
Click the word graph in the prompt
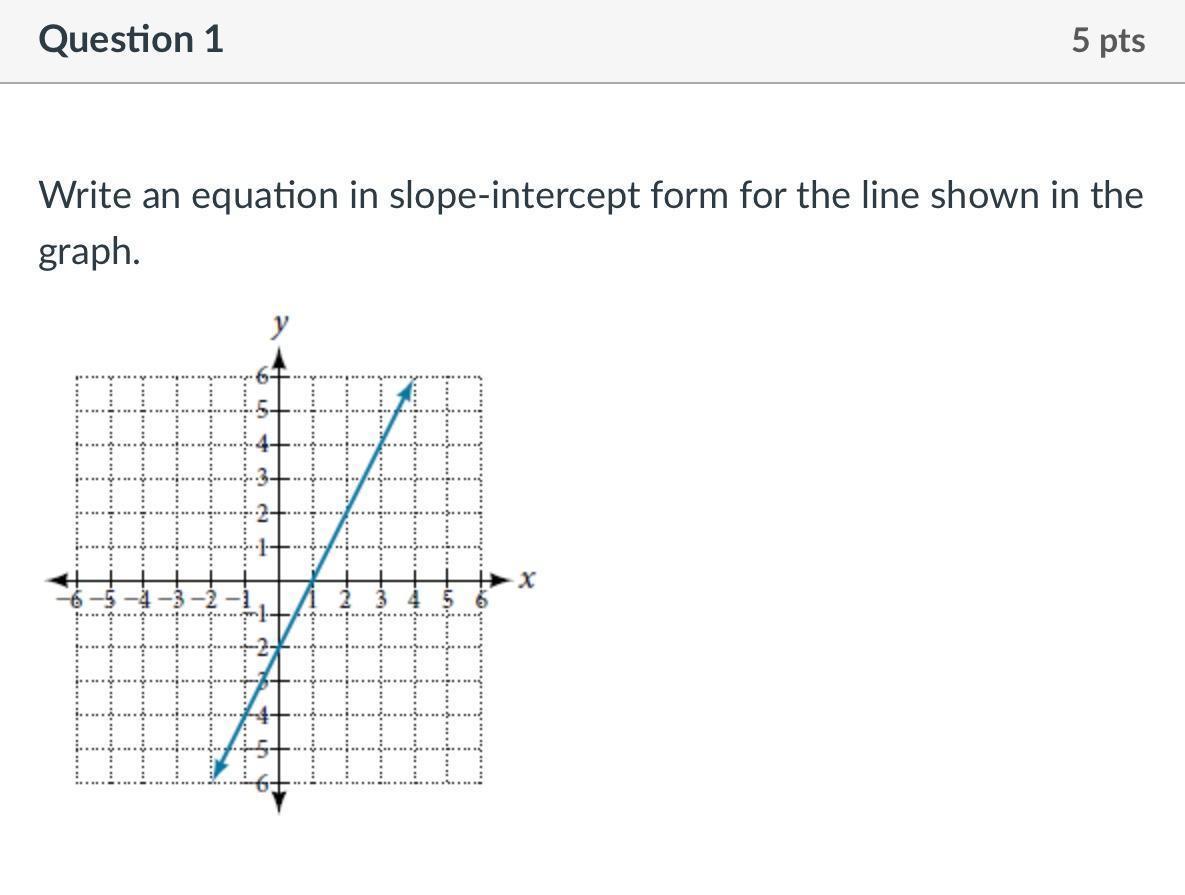88,253
